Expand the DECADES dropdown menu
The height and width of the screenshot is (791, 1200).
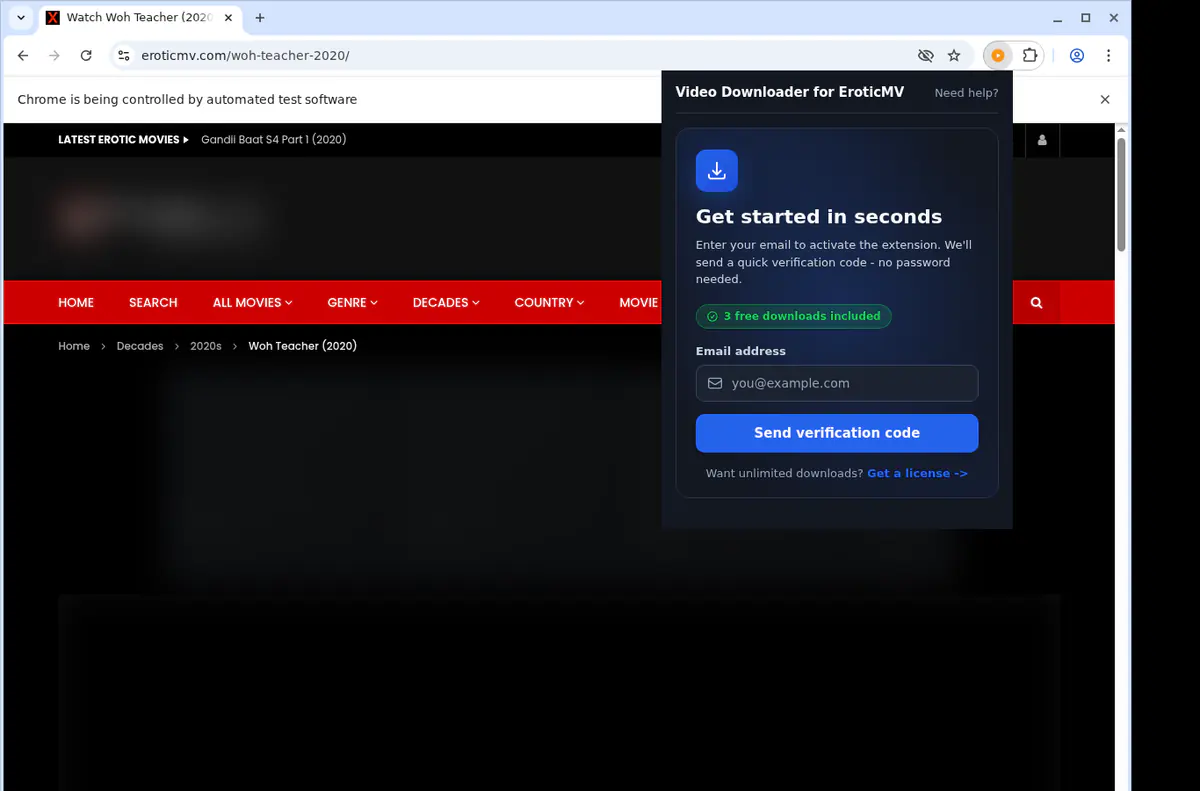click(446, 302)
